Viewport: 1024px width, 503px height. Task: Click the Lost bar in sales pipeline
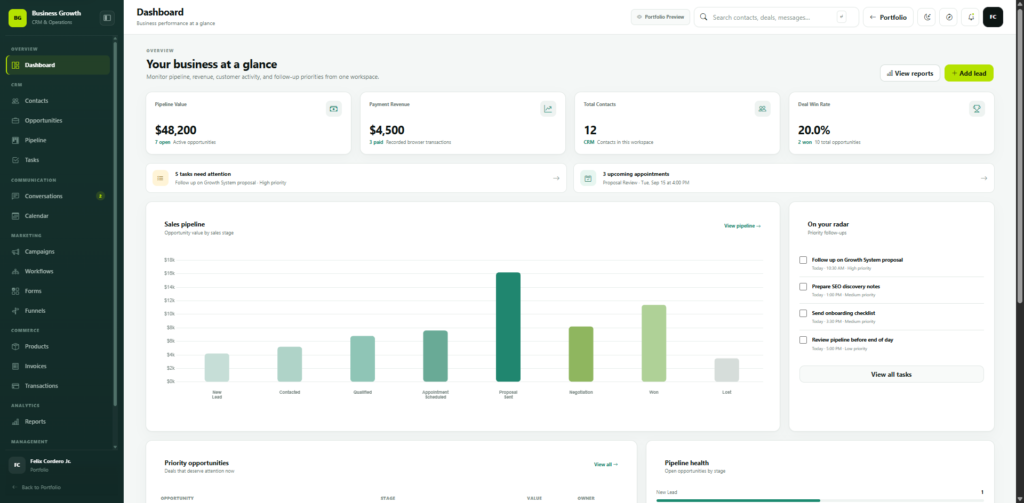727,370
